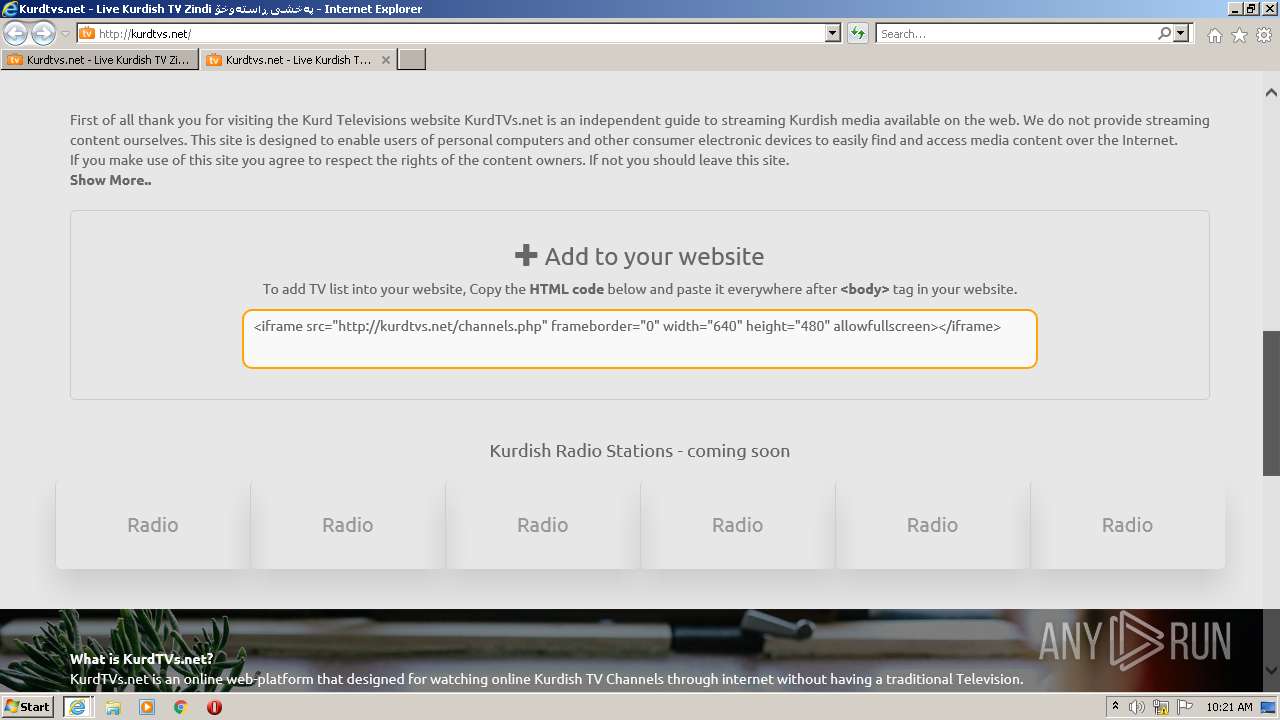Click the green Refresh icon by address bar

pos(858,33)
